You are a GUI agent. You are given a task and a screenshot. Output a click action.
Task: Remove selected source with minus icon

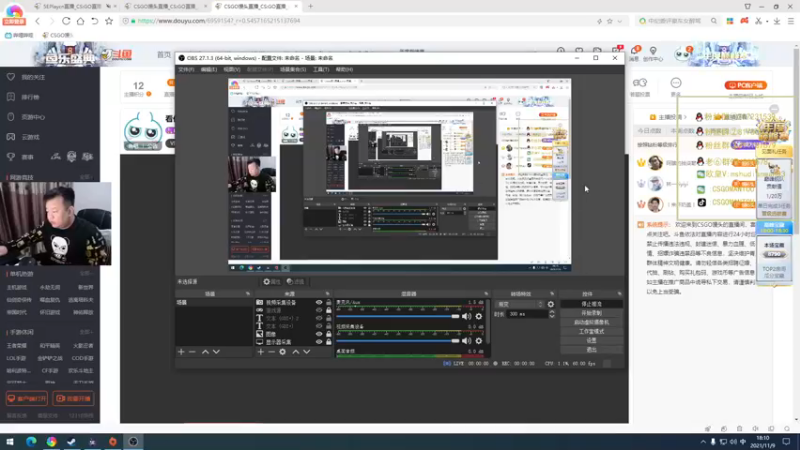pos(271,352)
